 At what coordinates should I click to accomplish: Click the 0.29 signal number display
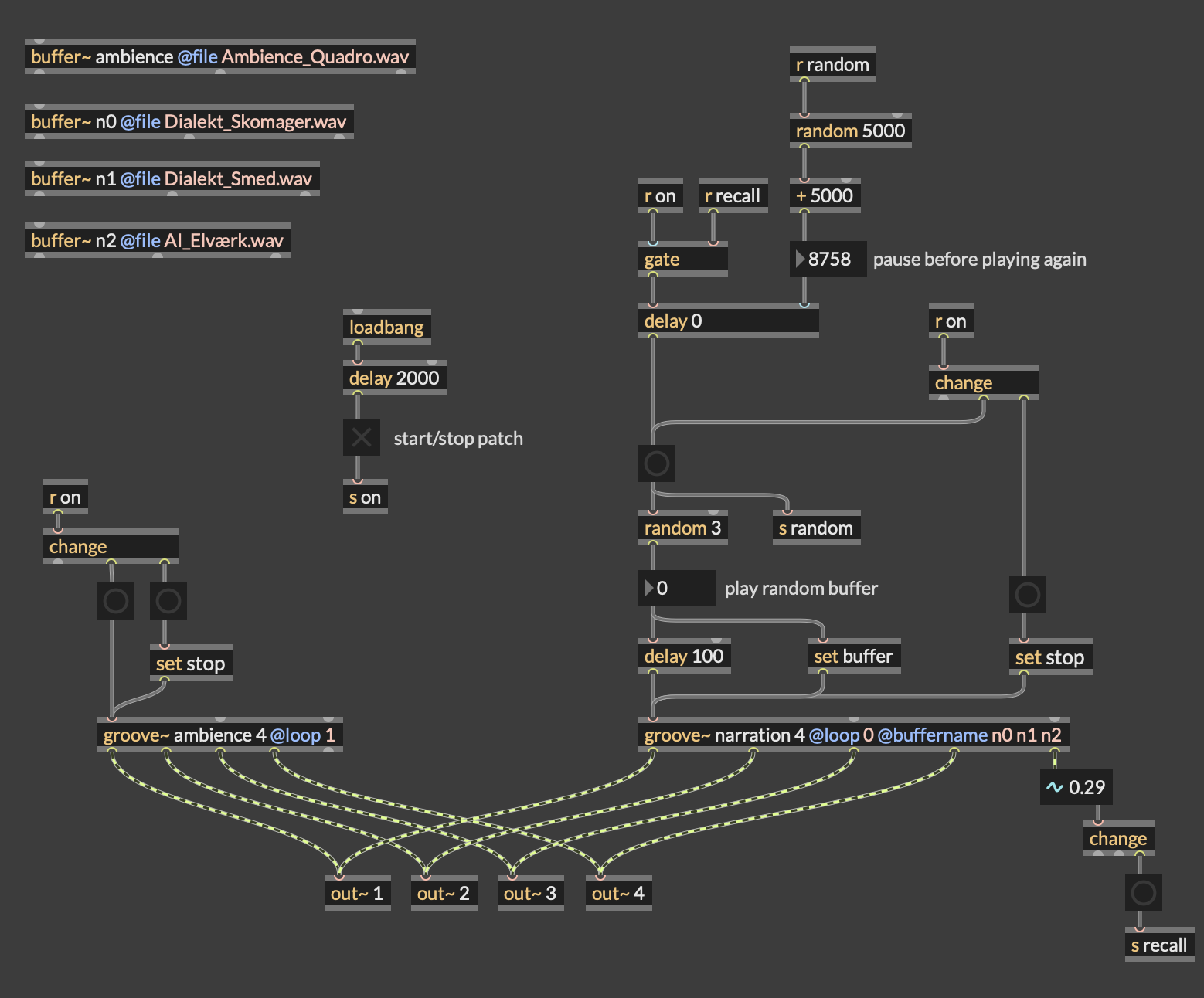pyautogui.click(x=1076, y=787)
